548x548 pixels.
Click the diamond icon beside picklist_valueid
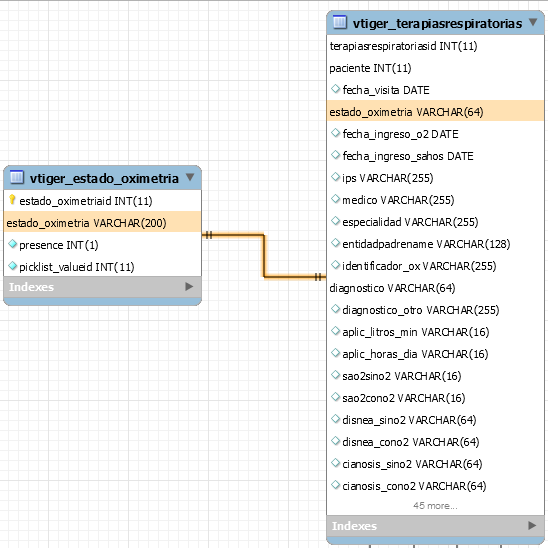(x=13, y=266)
